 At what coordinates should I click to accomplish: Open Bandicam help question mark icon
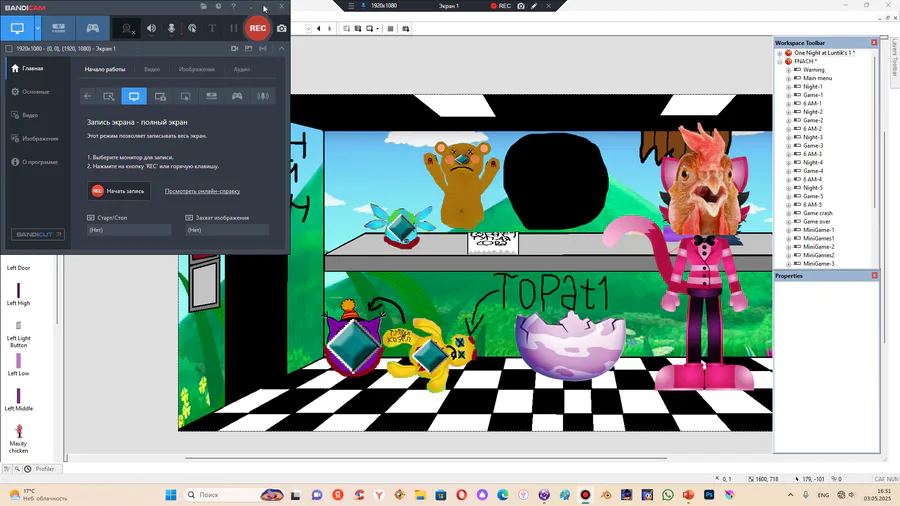(233, 6)
